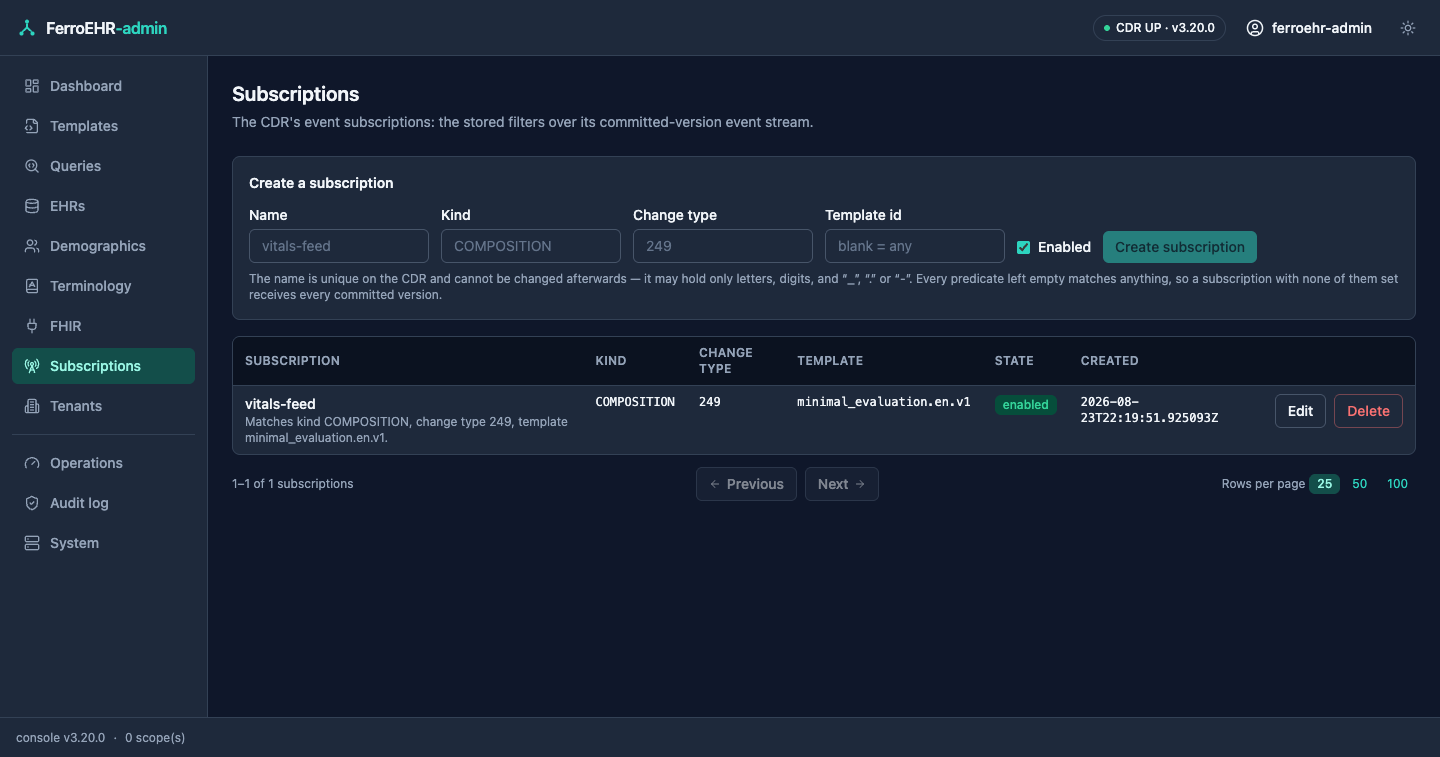Click the CHANGE TYPE column header
Image resolution: width=1440 pixels, height=757 pixels.
(726, 361)
